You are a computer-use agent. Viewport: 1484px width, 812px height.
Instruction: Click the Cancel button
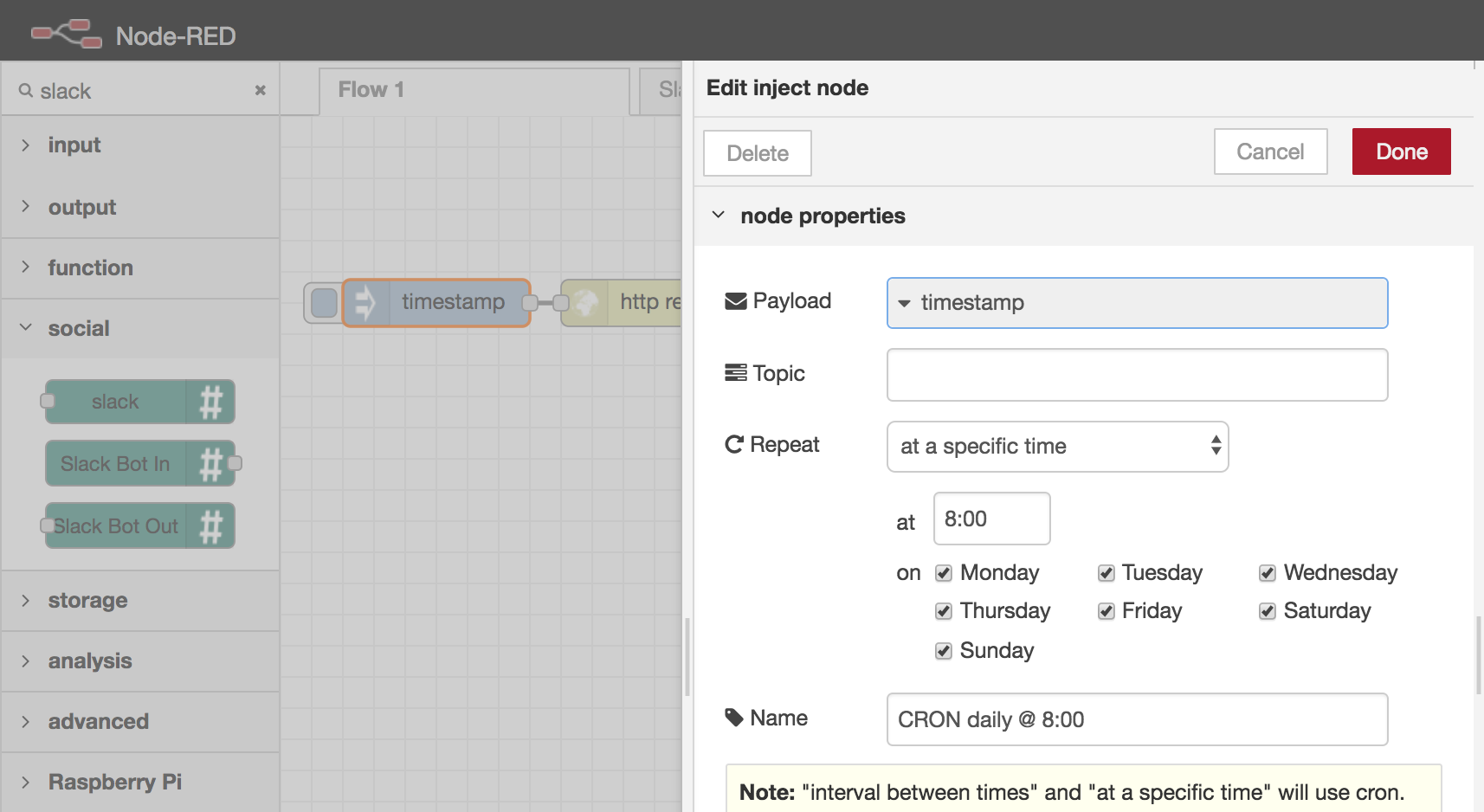1270,151
